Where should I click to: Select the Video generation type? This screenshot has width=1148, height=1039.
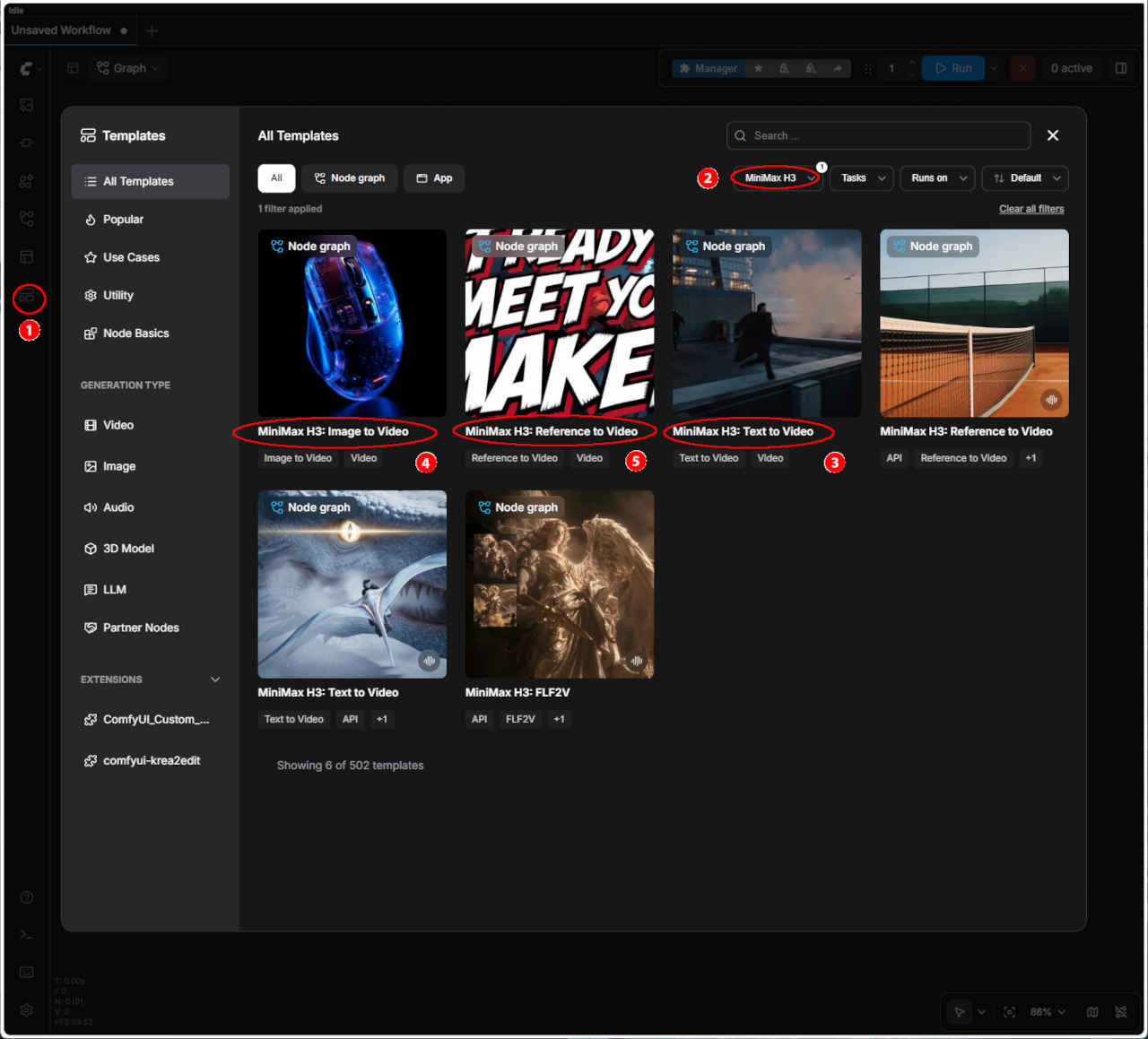point(150,425)
